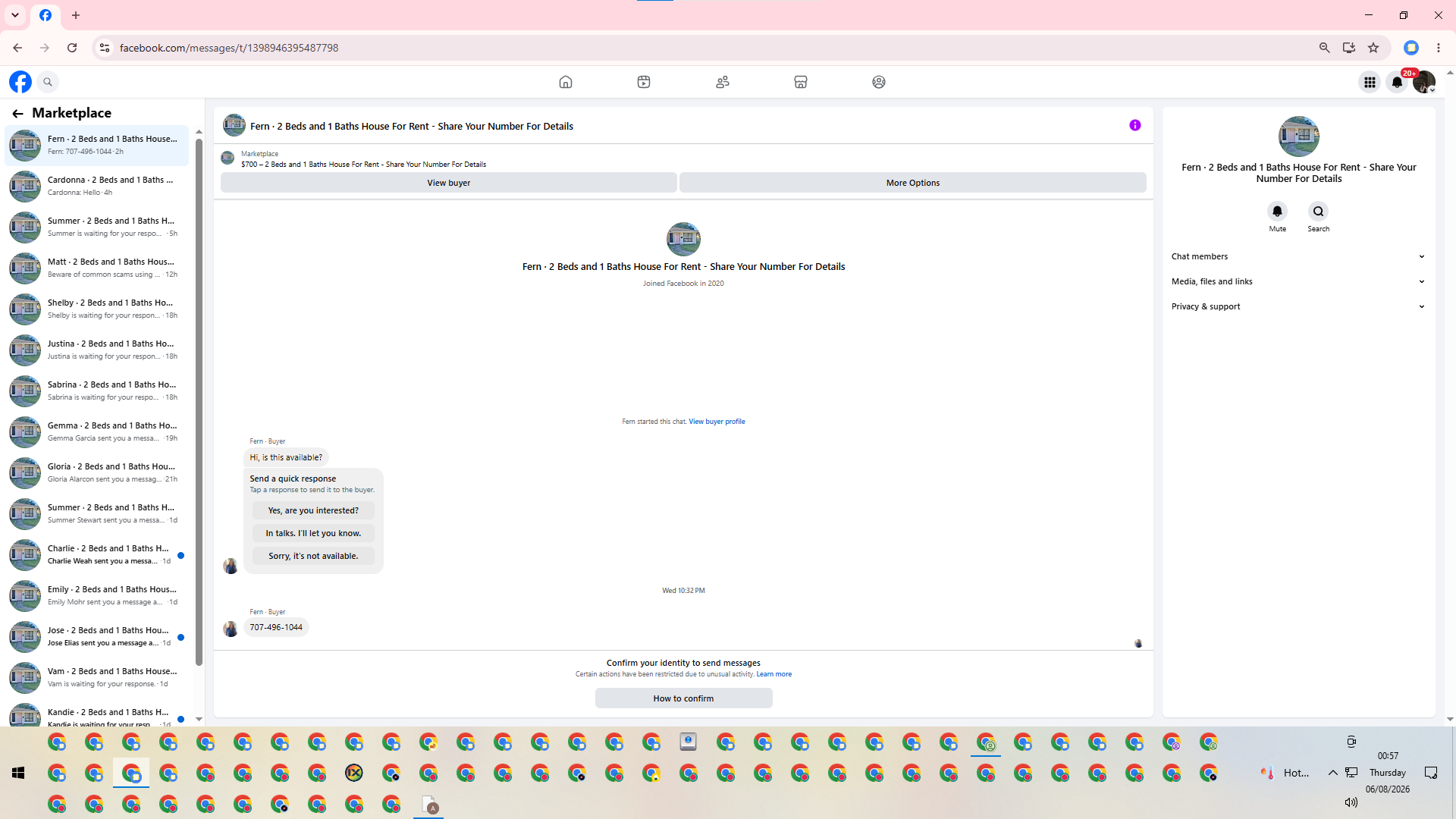Open conversation information purple icon
Image resolution: width=1456 pixels, height=819 pixels.
1135,126
